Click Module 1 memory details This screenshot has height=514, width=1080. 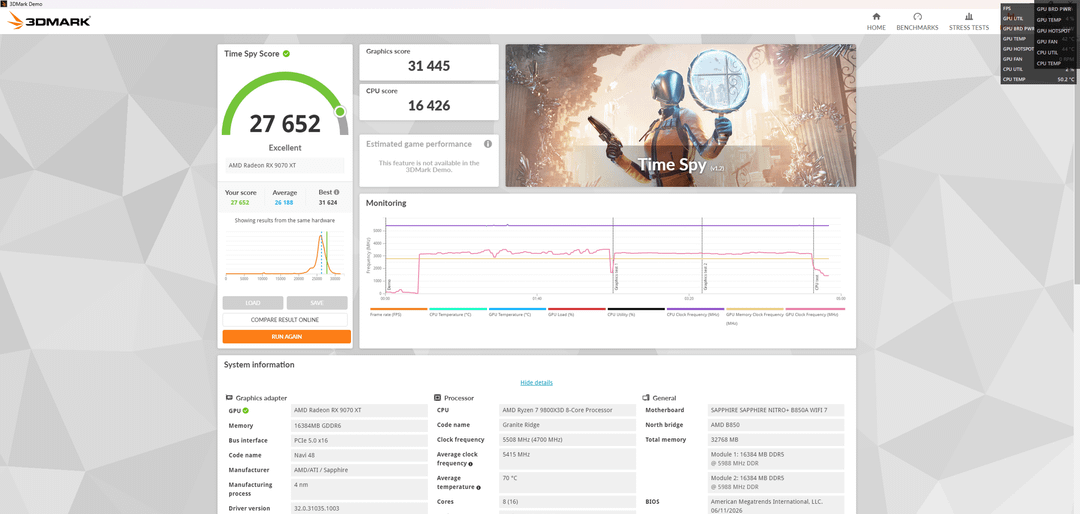(x=776, y=458)
